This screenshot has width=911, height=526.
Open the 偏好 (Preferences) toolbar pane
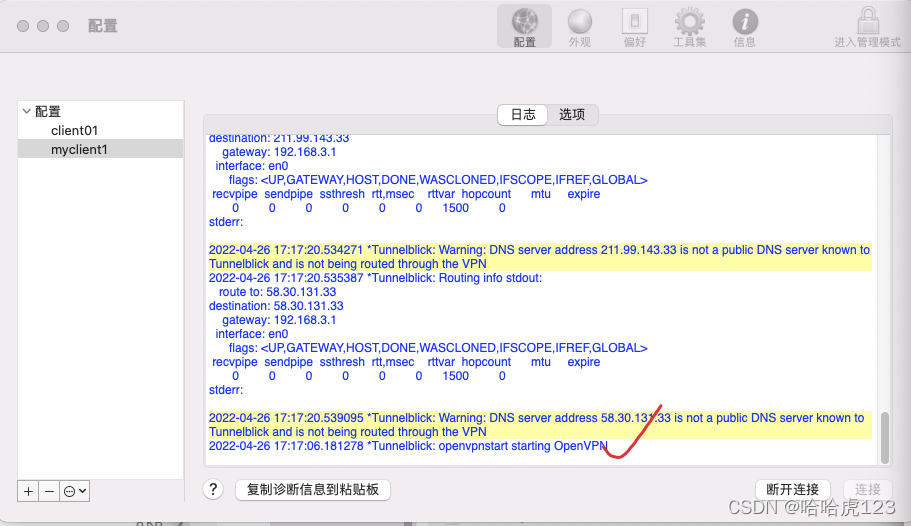[x=634, y=27]
